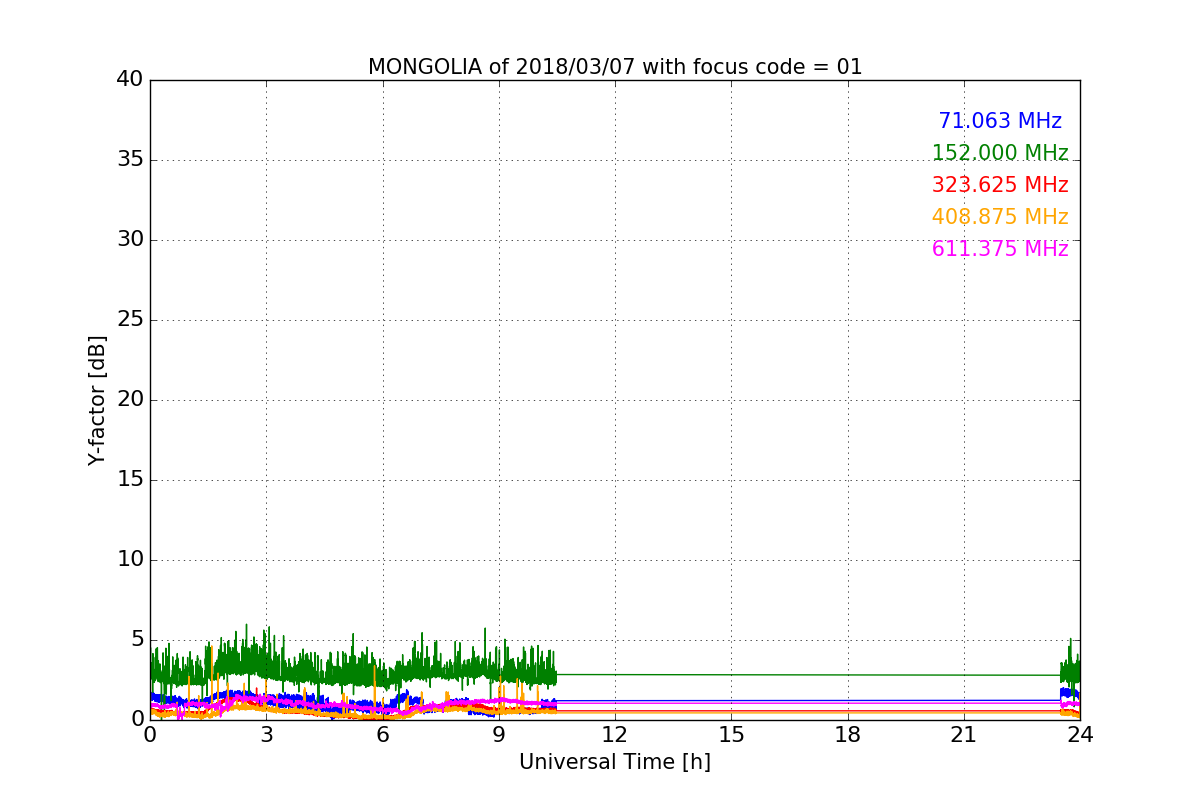Click the x-axis tick value 6
The width and height of the screenshot is (1200, 800).
click(383, 735)
